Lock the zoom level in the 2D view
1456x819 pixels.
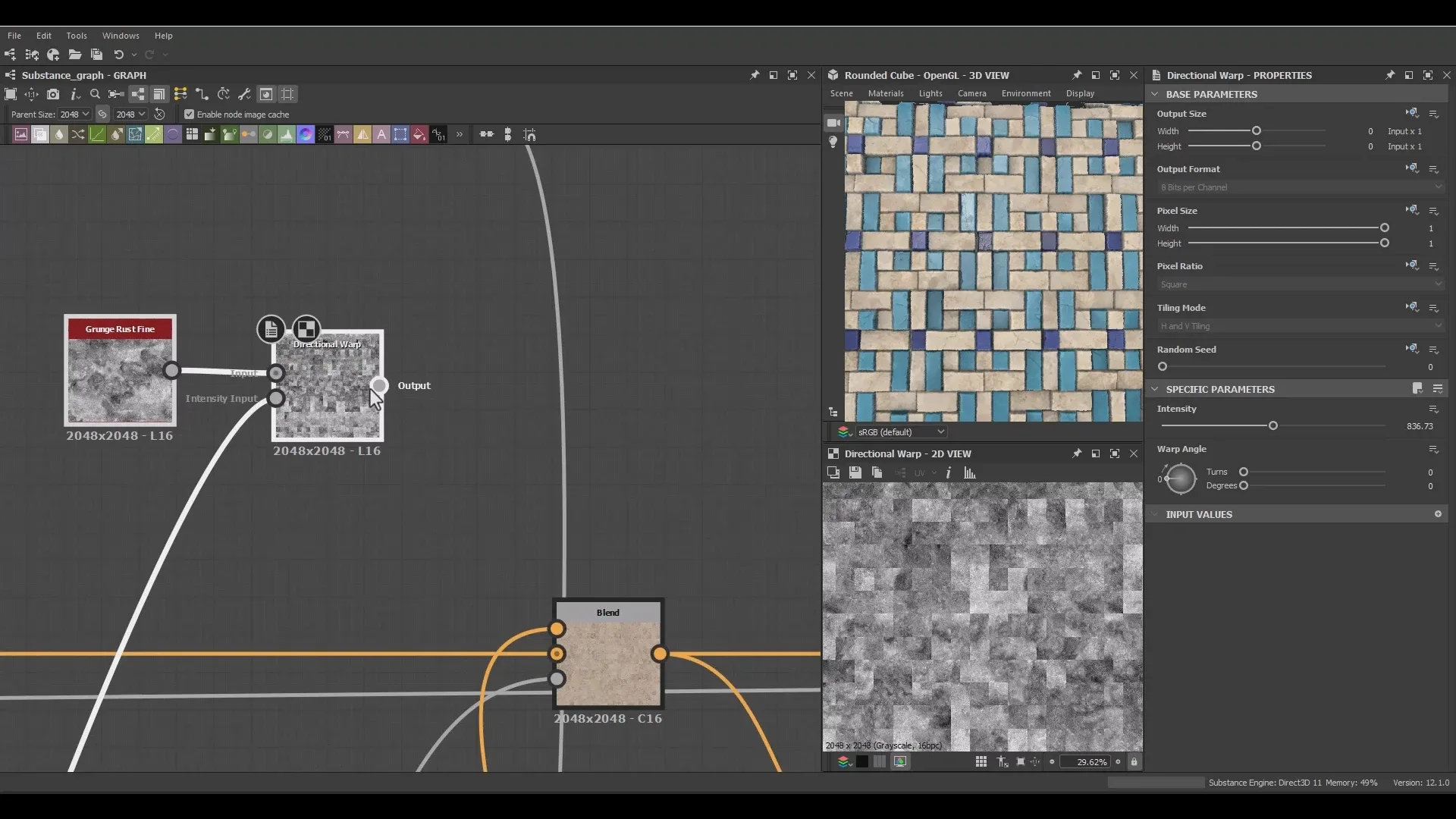[x=1134, y=761]
